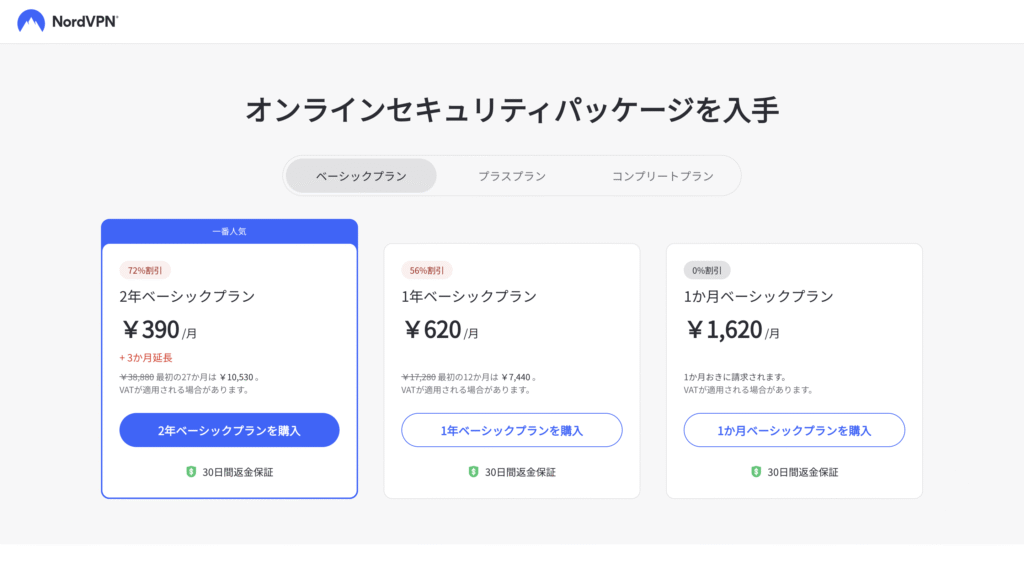Click the 0%割引 badge

click(707, 270)
